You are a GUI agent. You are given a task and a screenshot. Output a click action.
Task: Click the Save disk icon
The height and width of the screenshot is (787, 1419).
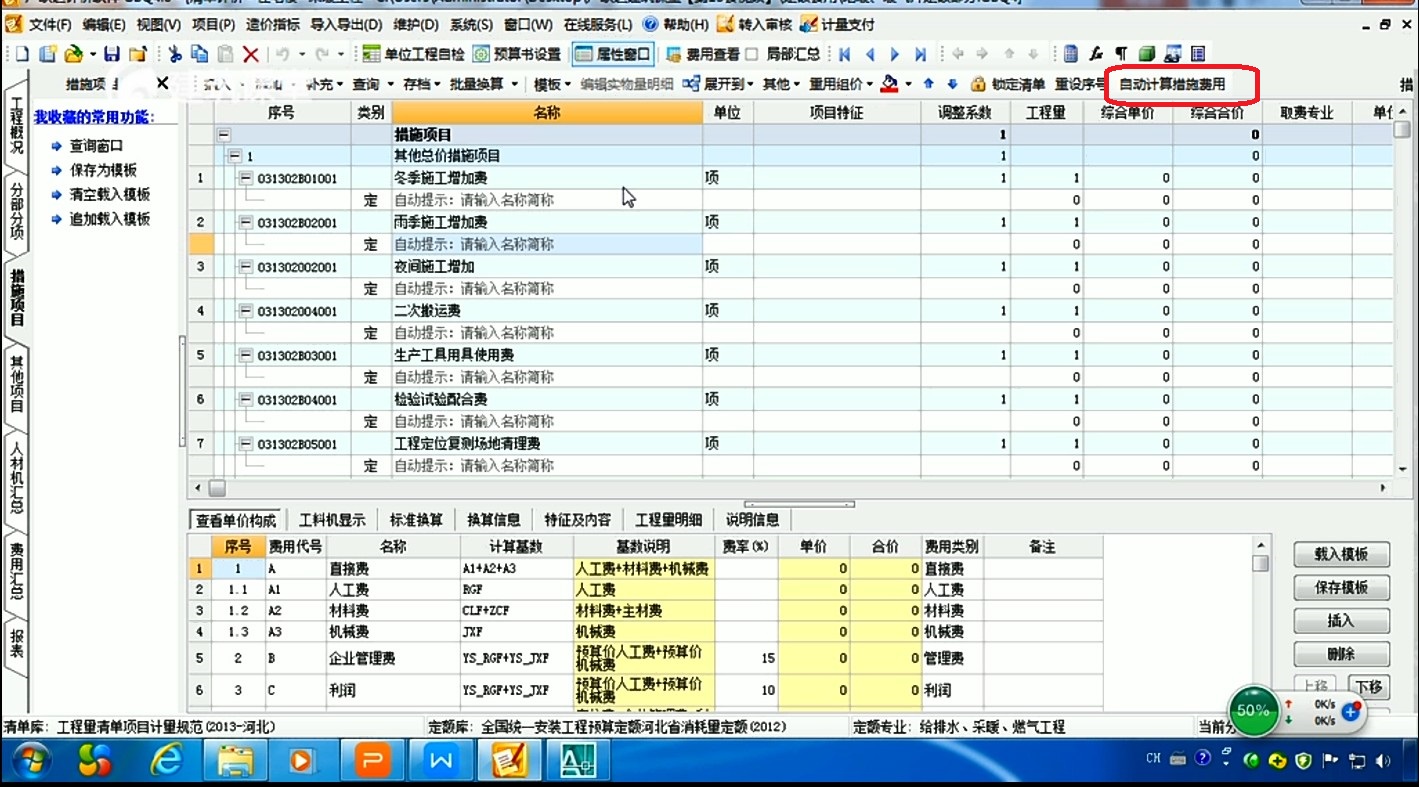click(x=112, y=54)
